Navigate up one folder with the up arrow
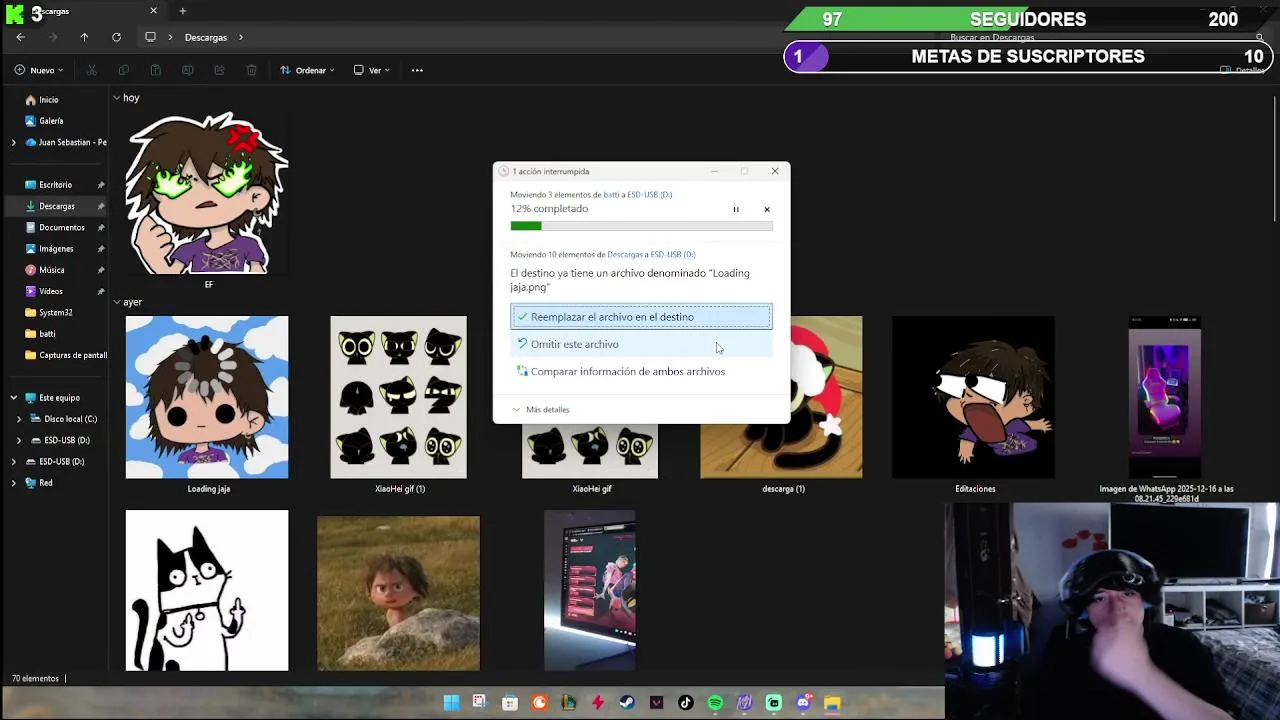The height and width of the screenshot is (720, 1280). tap(84, 37)
